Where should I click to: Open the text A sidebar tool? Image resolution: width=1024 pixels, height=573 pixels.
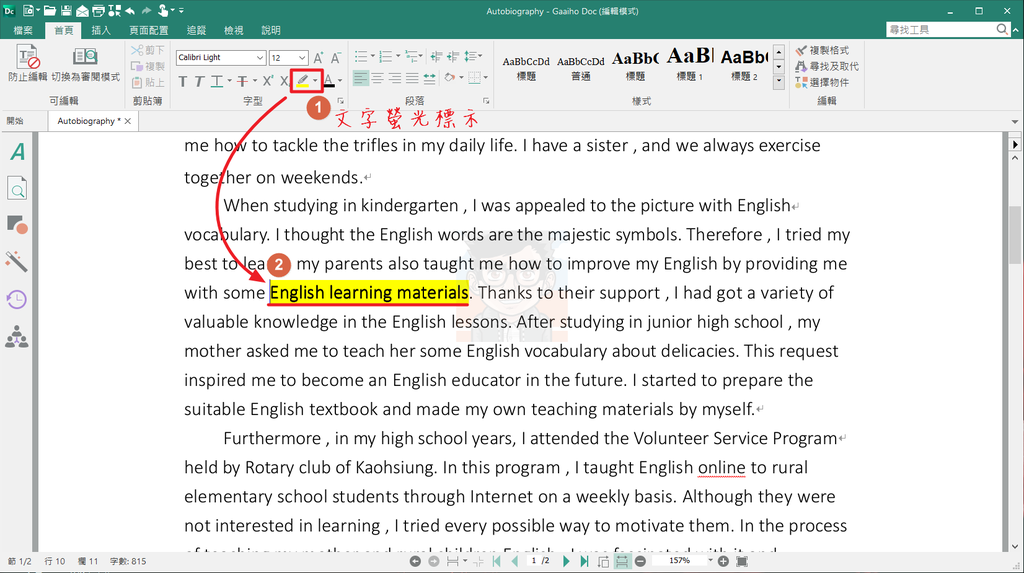[x=17, y=152]
